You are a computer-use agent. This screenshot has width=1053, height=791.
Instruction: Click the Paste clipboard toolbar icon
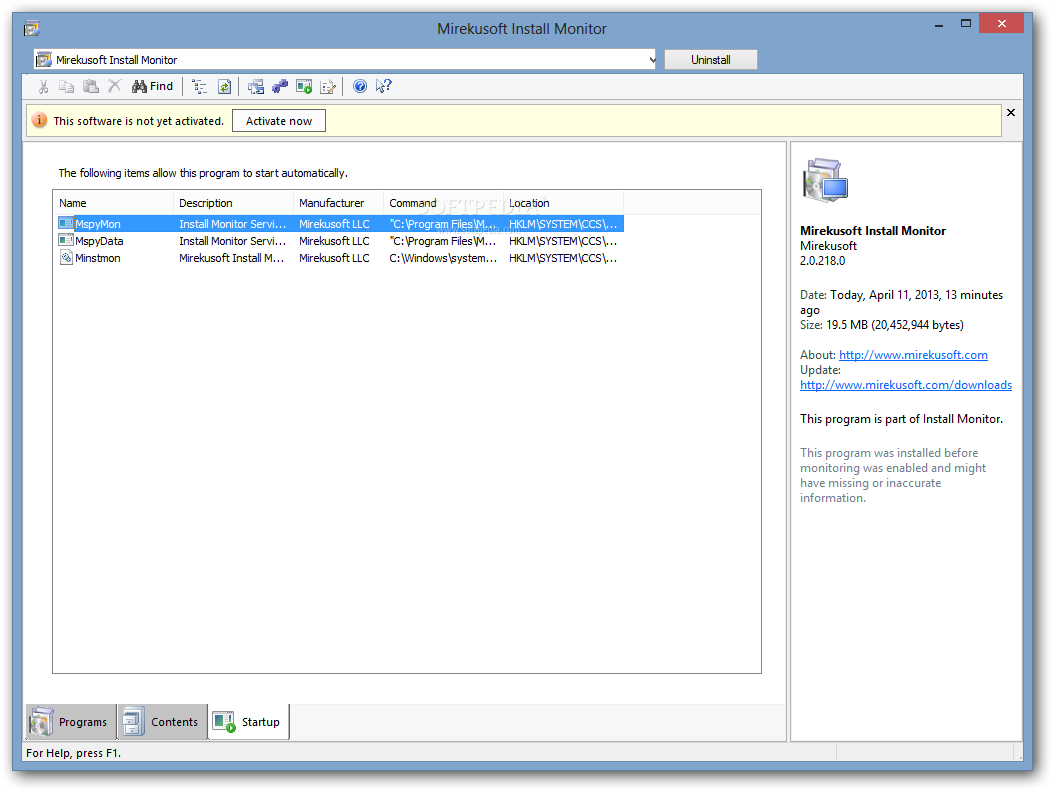91,87
